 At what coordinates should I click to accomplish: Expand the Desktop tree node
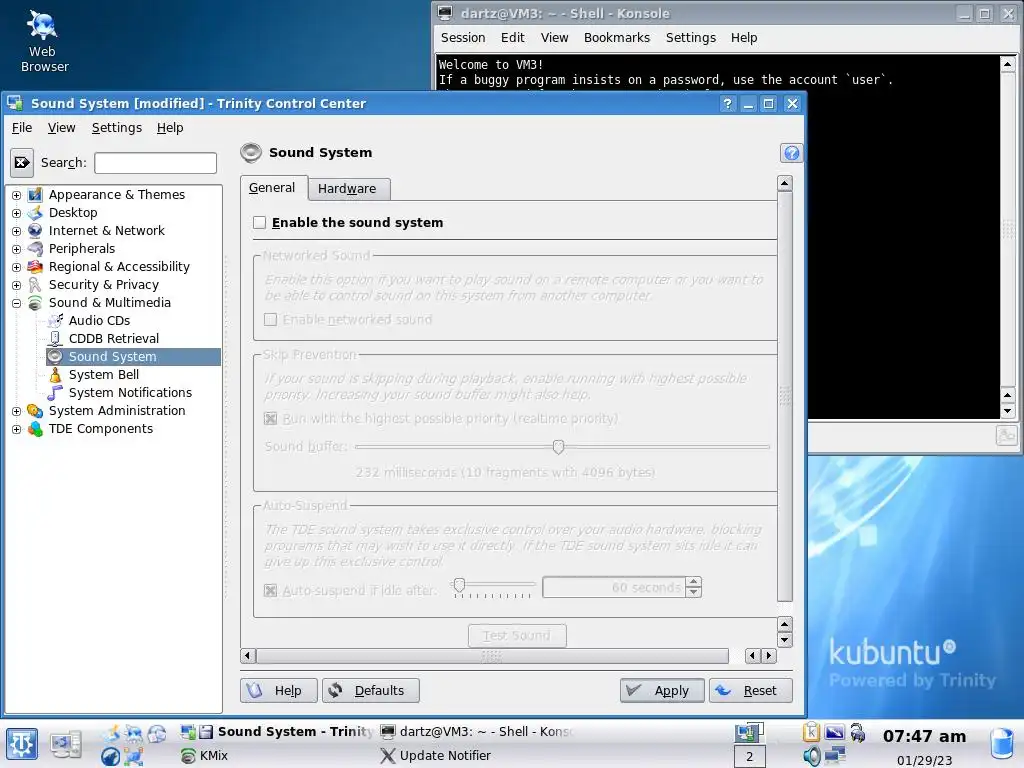pos(16,213)
